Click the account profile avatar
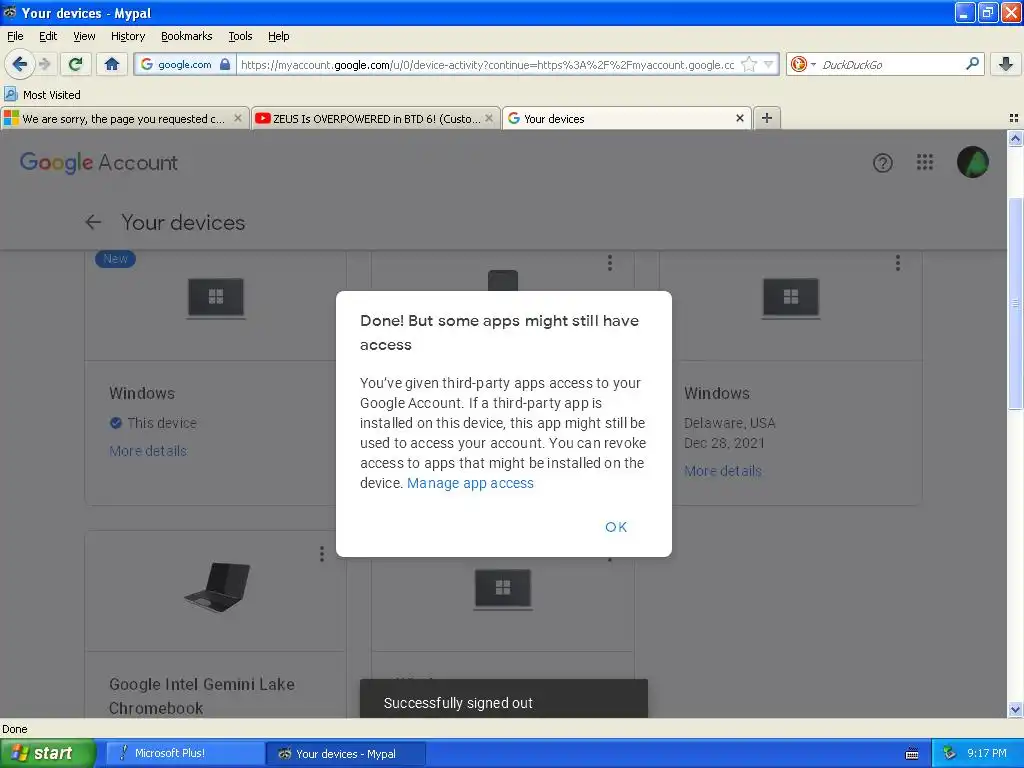 pos(972,162)
